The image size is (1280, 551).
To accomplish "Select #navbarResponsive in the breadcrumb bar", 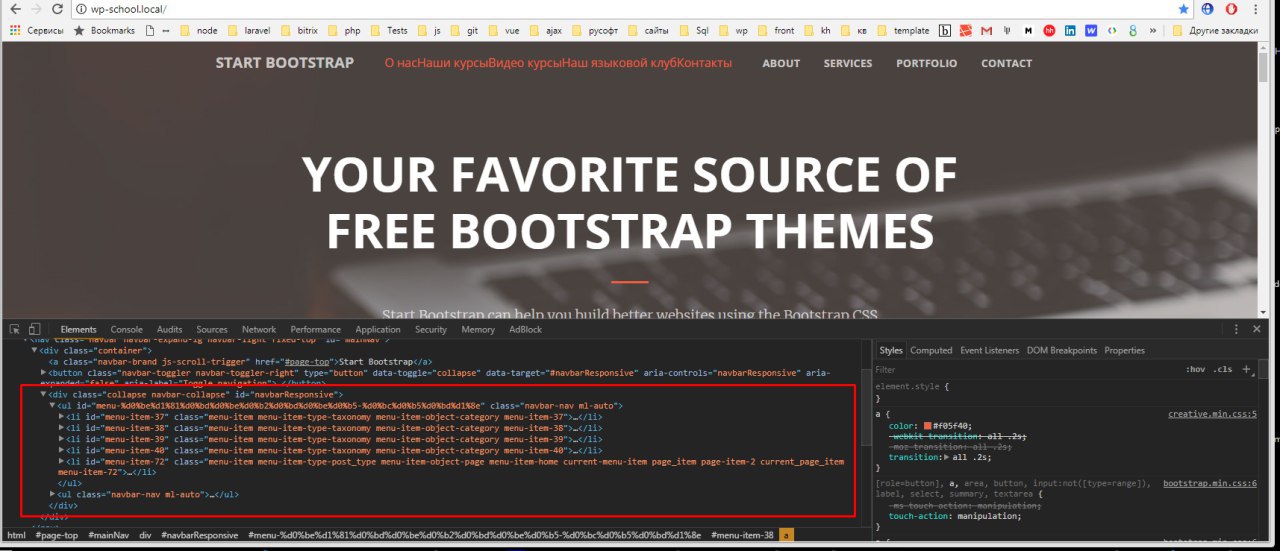I will tap(198, 536).
